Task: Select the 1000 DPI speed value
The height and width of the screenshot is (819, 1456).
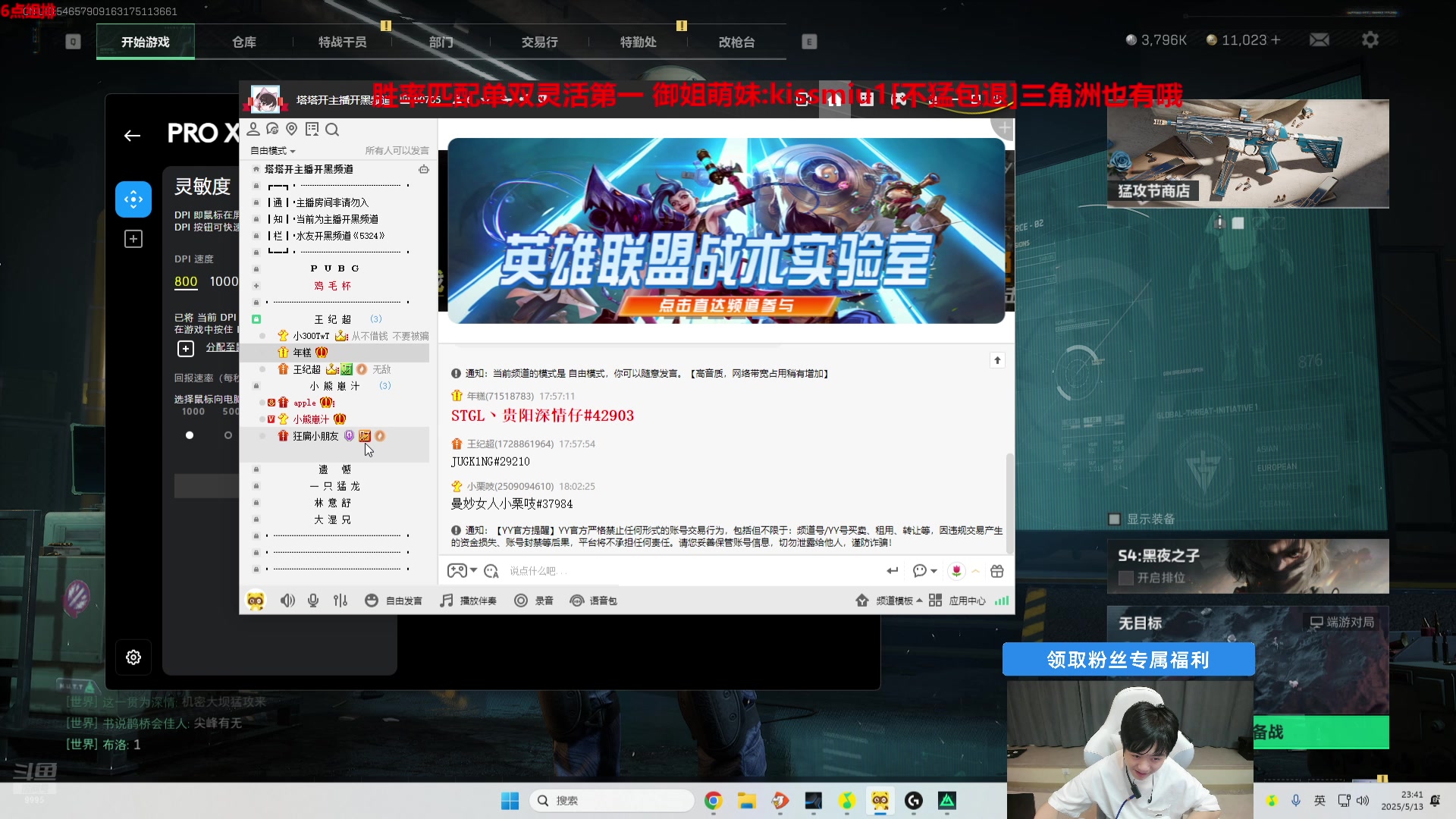Action: tap(224, 281)
